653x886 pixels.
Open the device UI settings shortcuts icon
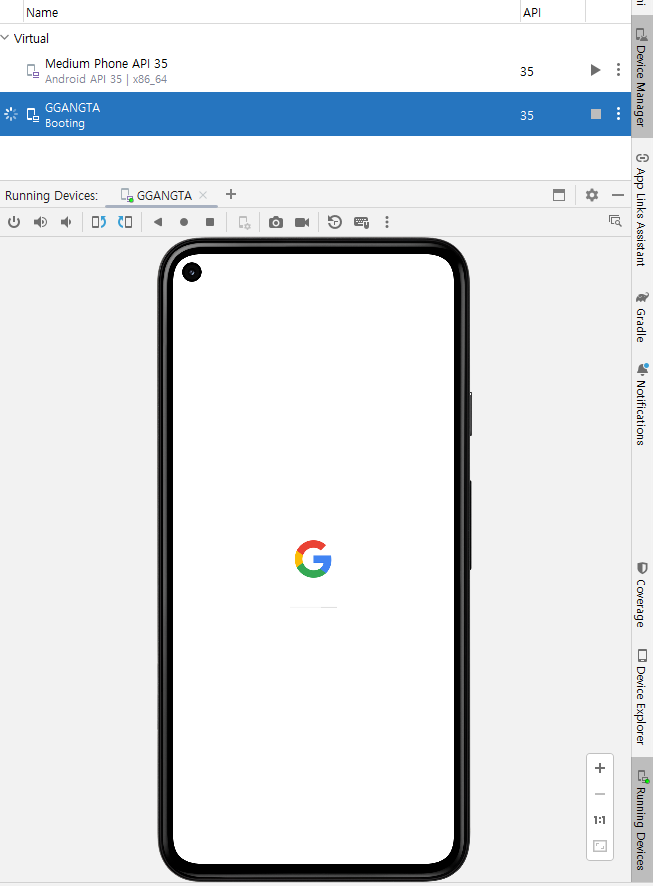click(x=244, y=222)
